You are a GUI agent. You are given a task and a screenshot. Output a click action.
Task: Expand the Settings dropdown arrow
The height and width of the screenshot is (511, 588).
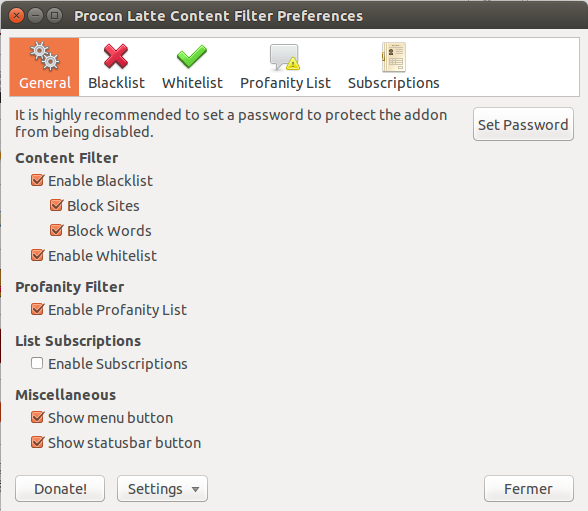(x=195, y=489)
